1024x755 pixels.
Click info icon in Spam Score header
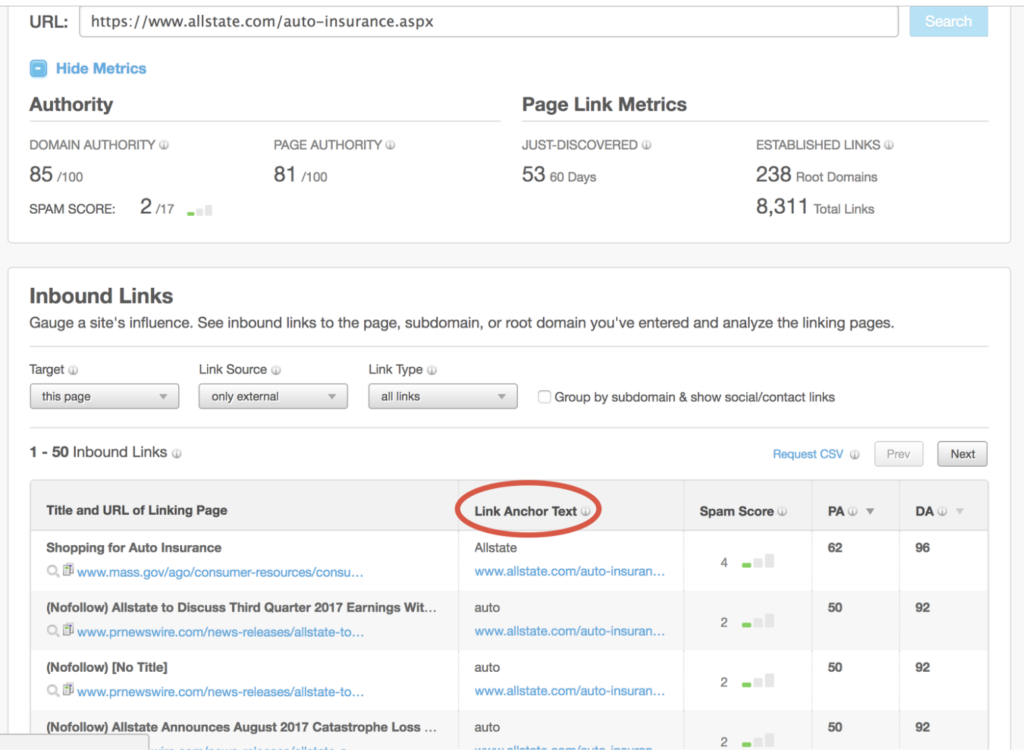pyautogui.click(x=782, y=511)
